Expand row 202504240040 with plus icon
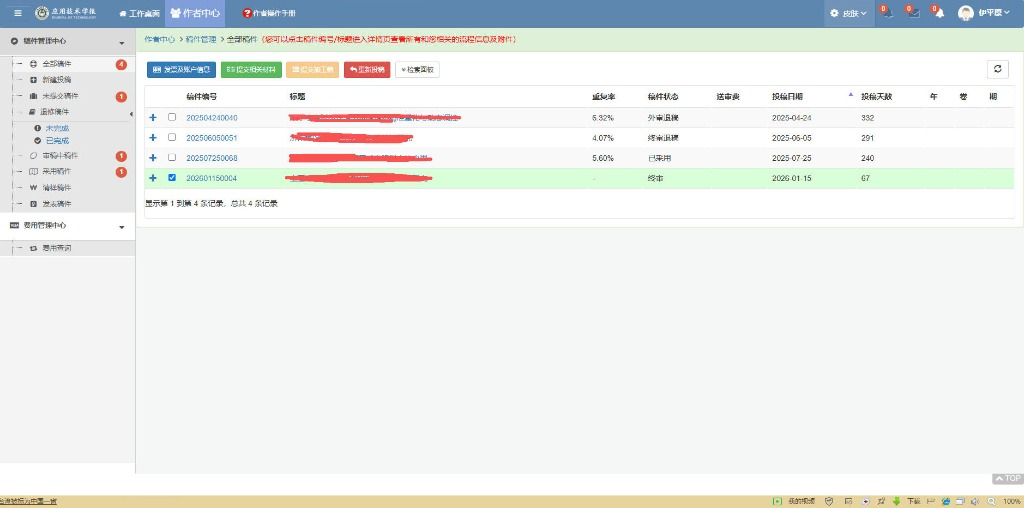This screenshot has width=1024, height=508. [153, 118]
